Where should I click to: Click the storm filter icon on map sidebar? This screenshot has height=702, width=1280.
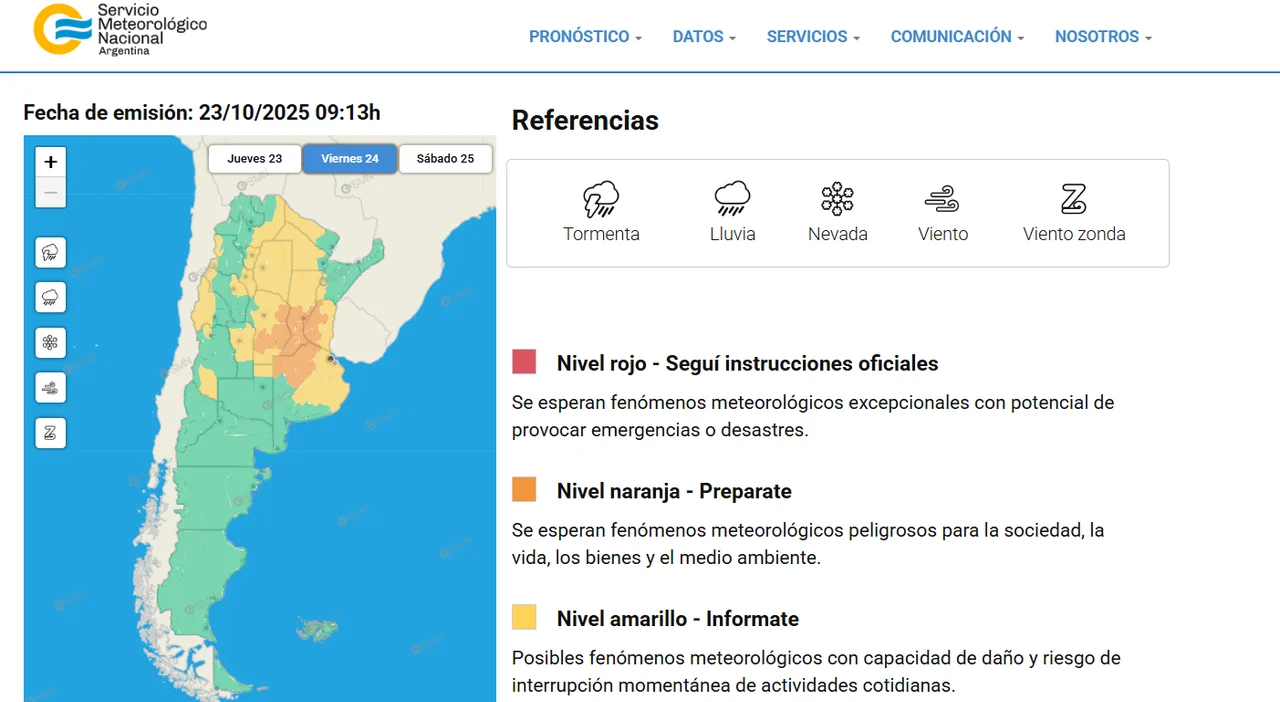(50, 253)
